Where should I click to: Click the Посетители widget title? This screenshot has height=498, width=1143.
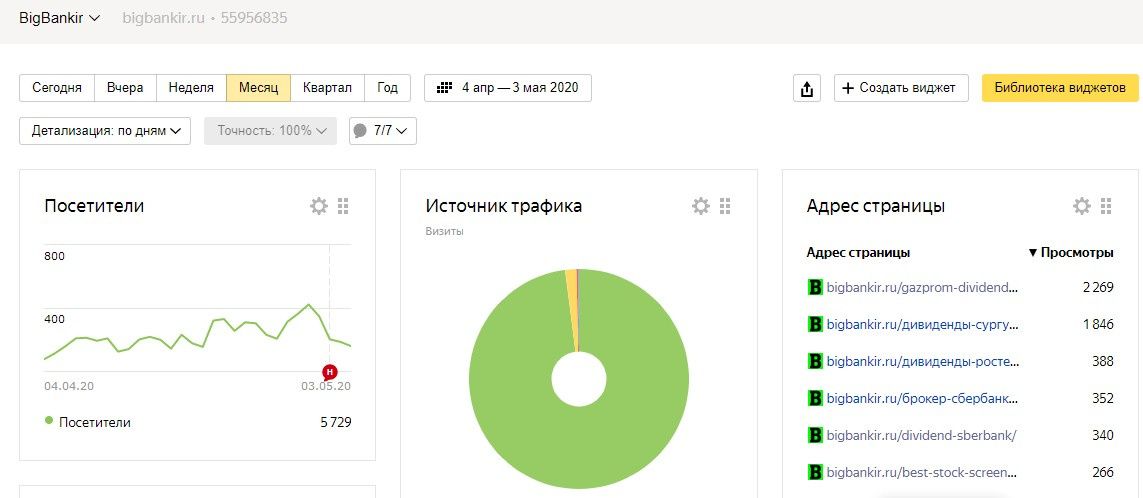tap(94, 206)
